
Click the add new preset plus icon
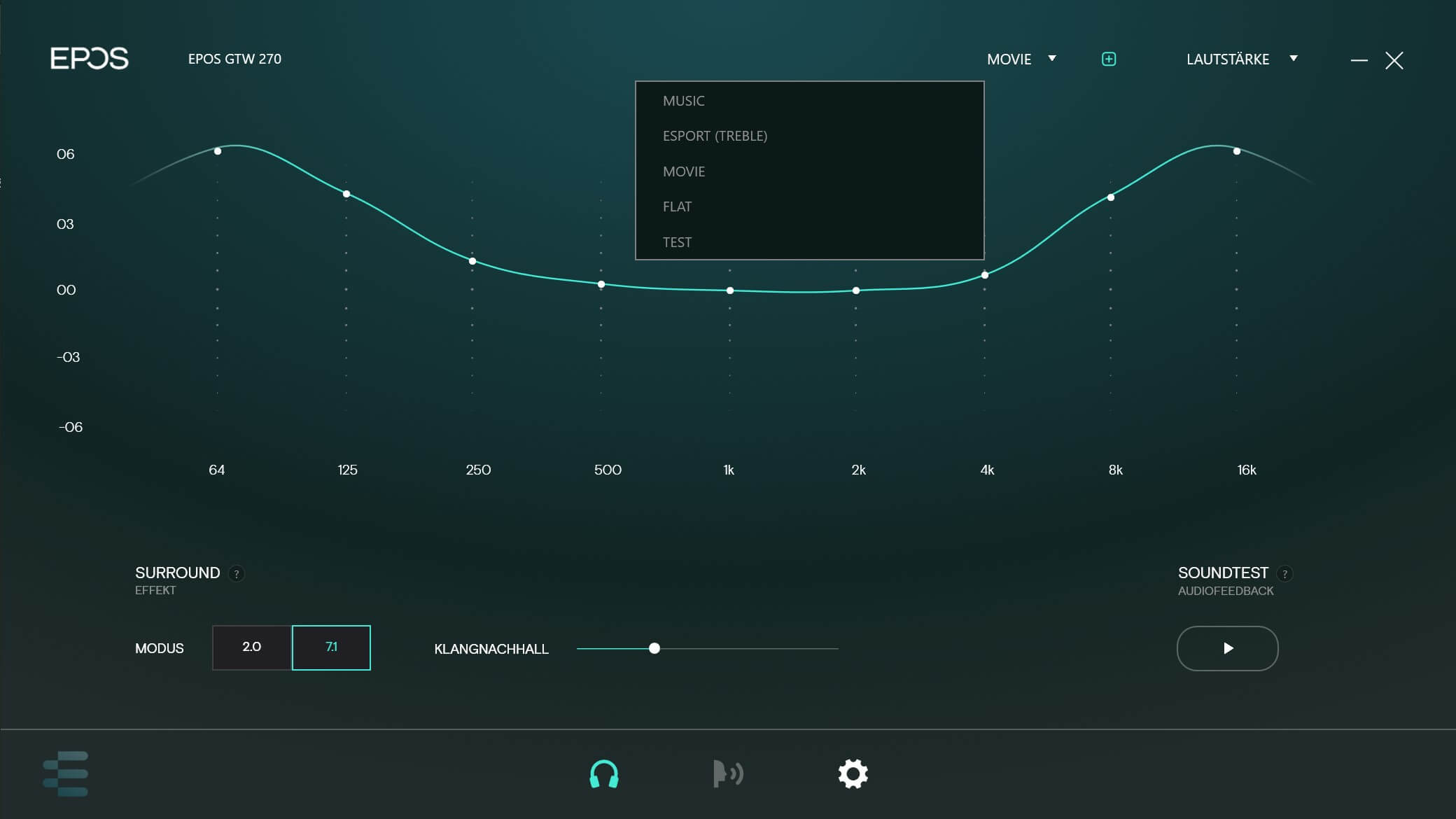point(1109,59)
